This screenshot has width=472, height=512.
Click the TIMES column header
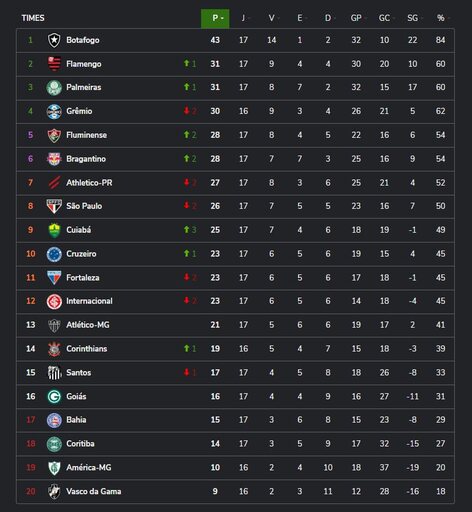coord(33,18)
